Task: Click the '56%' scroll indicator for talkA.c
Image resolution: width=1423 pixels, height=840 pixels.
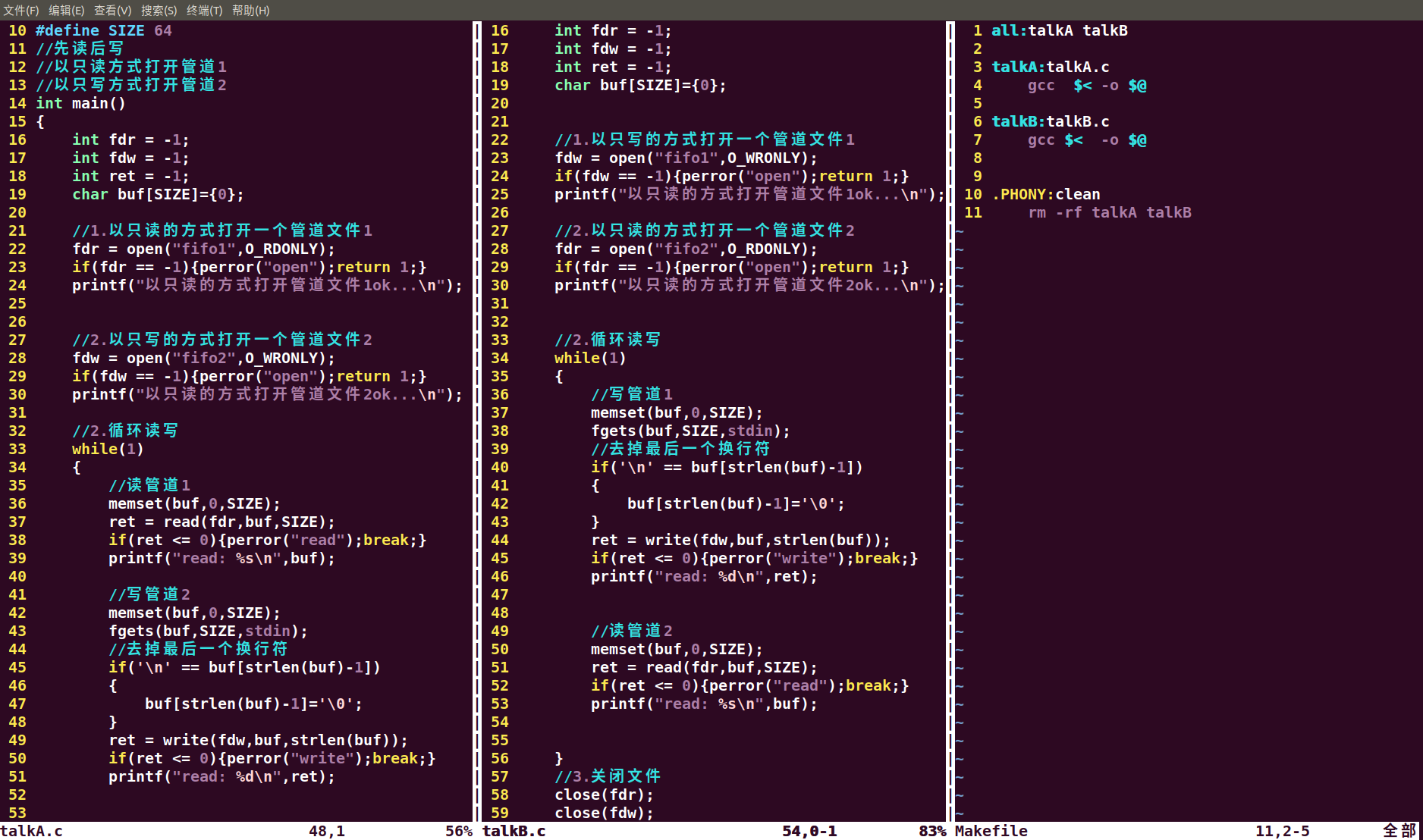Action: tap(458, 831)
